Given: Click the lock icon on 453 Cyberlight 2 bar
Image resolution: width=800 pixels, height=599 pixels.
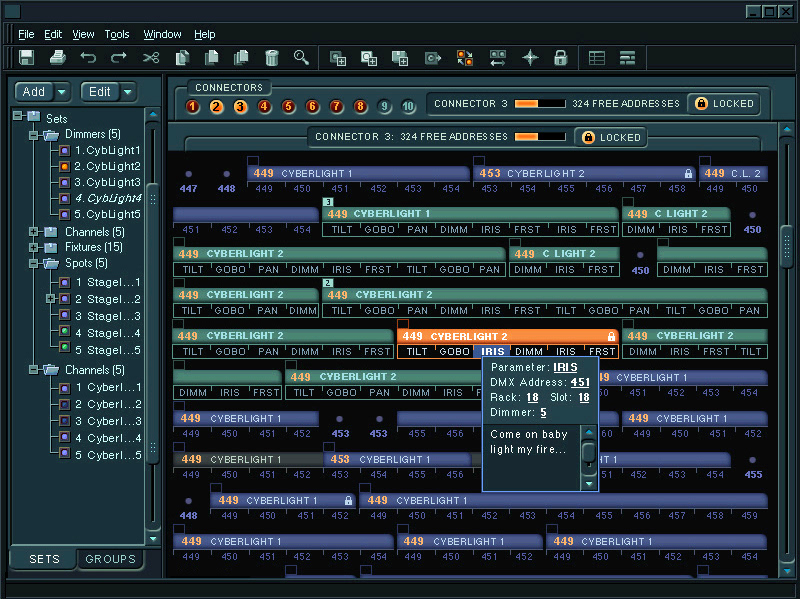Looking at the screenshot, I should [688, 173].
